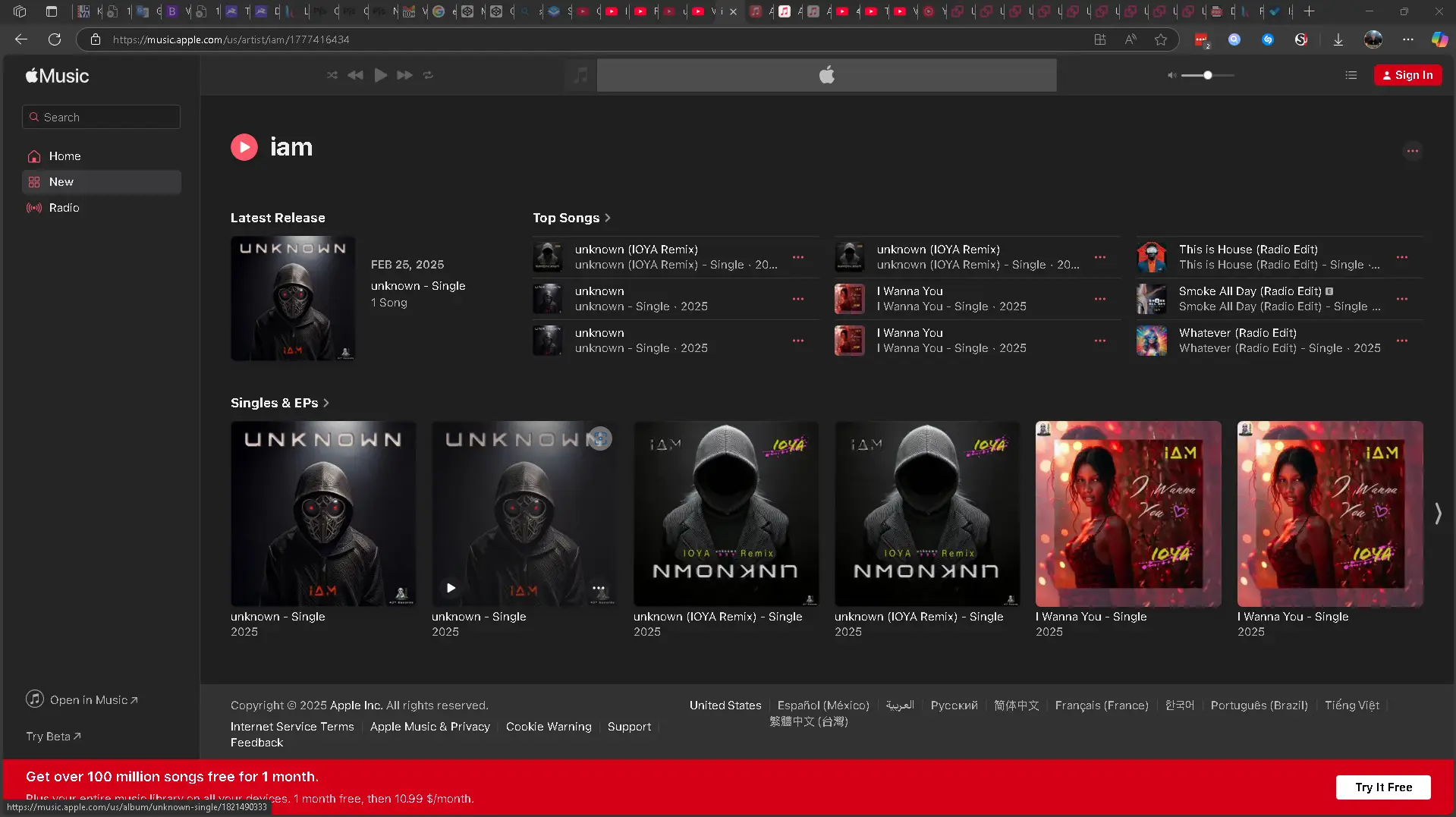1456x817 pixels.
Task: Mute the volume speaker icon
Action: (x=1171, y=75)
